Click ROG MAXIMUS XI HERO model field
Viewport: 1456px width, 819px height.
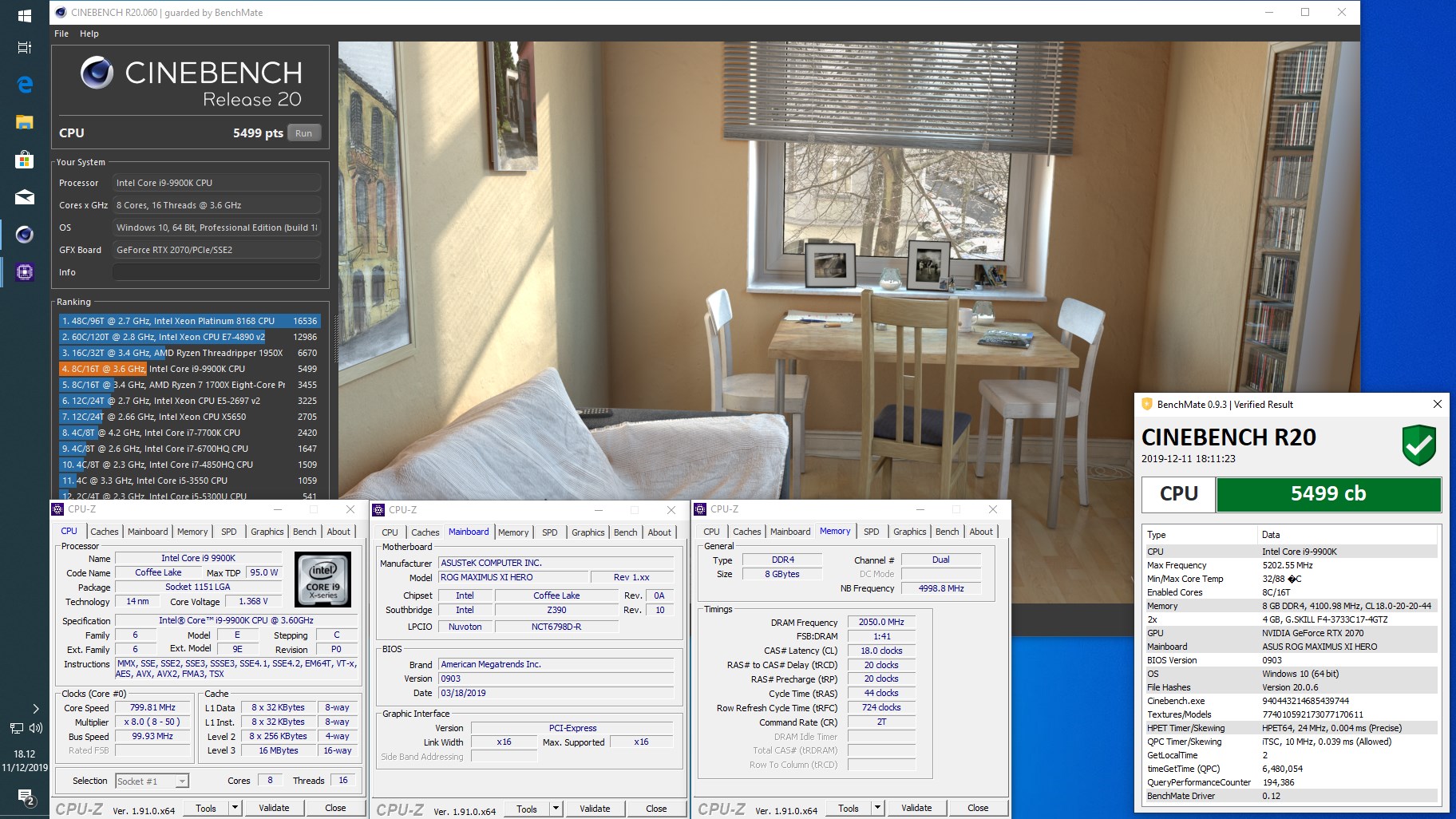point(512,577)
